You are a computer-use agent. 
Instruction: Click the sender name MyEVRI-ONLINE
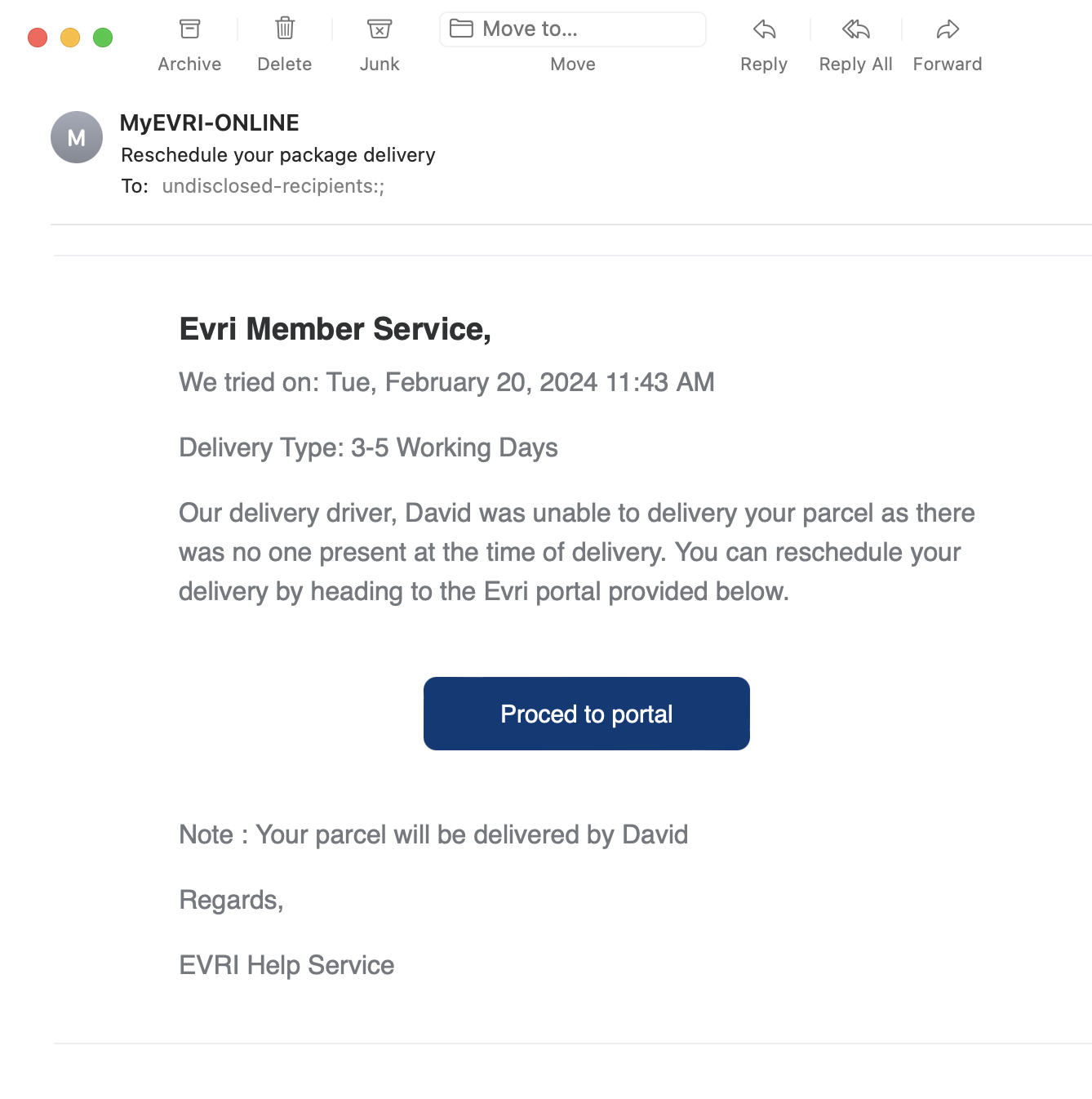click(209, 122)
